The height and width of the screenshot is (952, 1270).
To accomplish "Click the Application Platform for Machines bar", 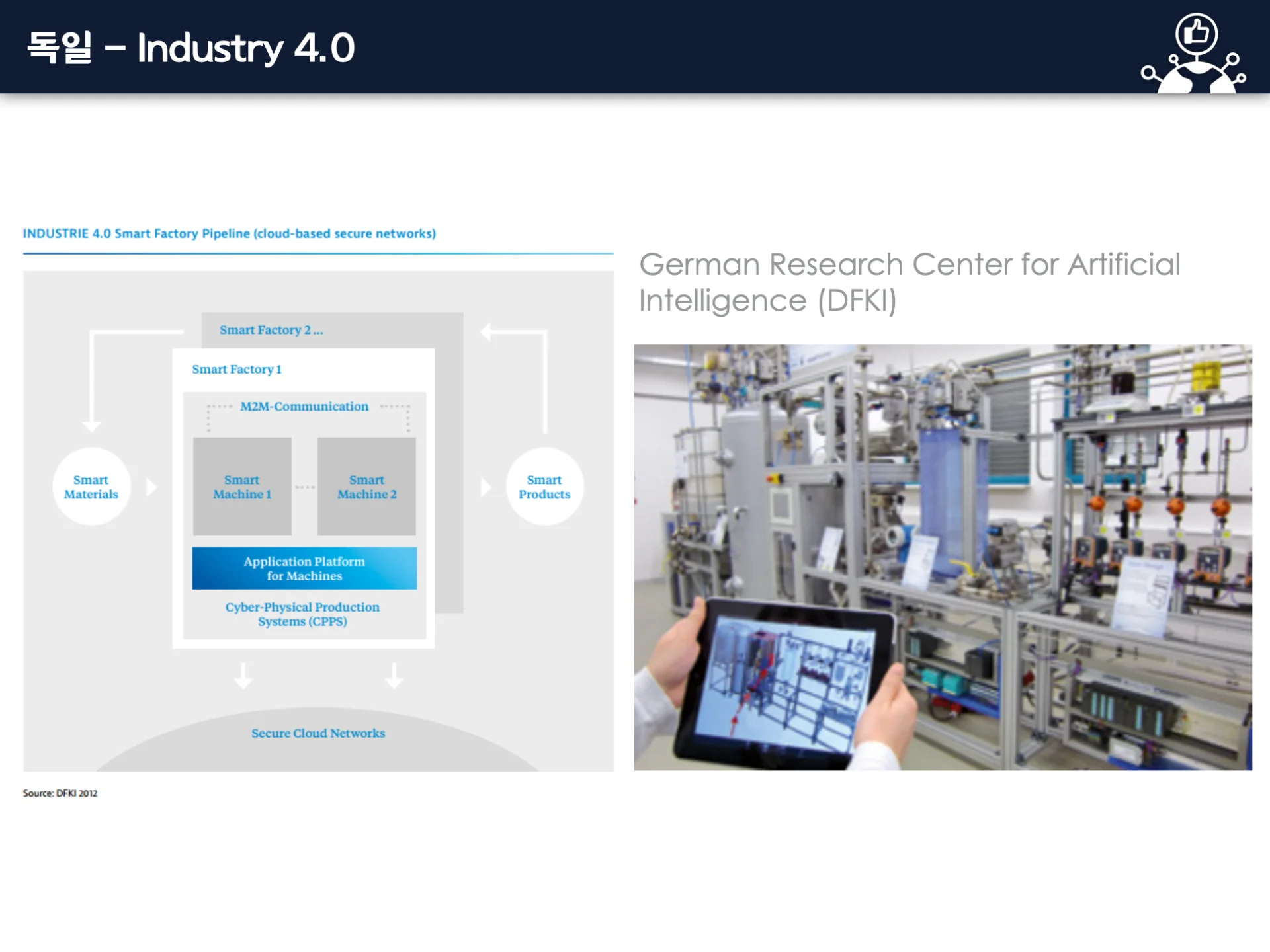I will click(x=304, y=568).
